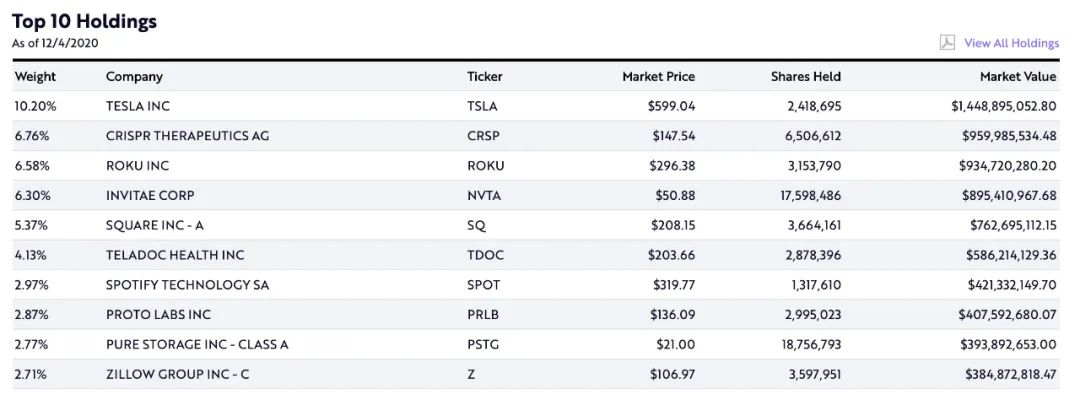Select the INVITAE CORP row name

[x=150, y=196]
